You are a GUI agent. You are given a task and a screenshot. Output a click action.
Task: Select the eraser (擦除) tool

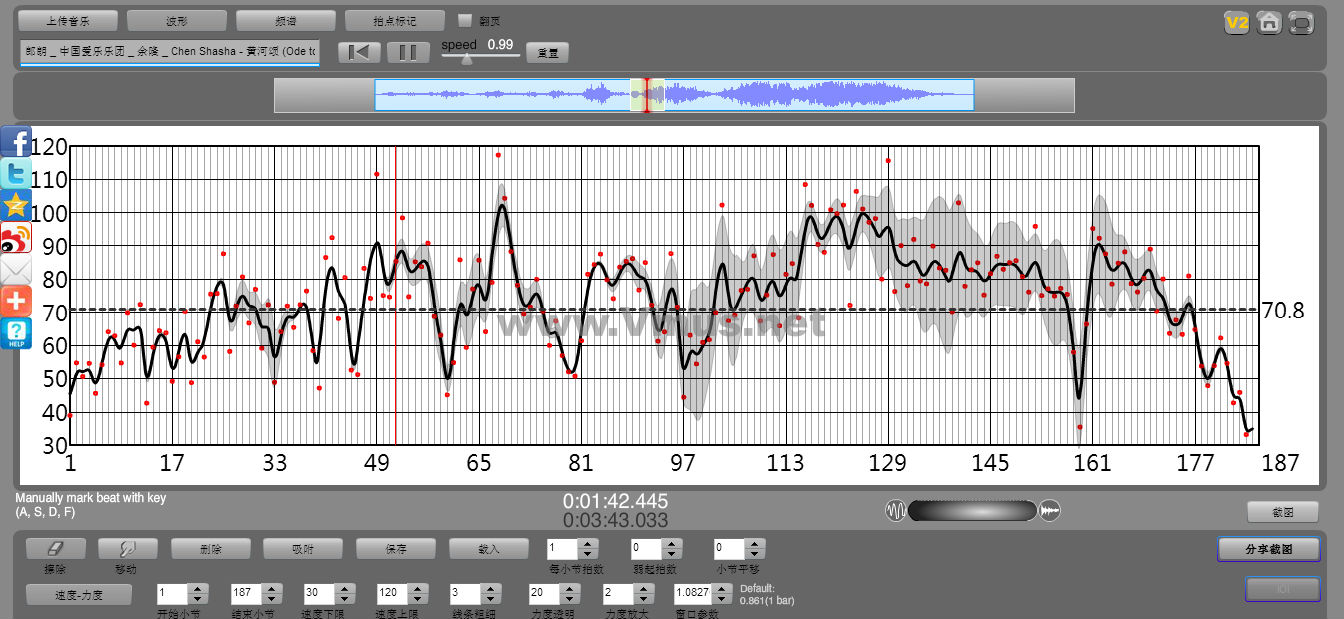[x=55, y=549]
